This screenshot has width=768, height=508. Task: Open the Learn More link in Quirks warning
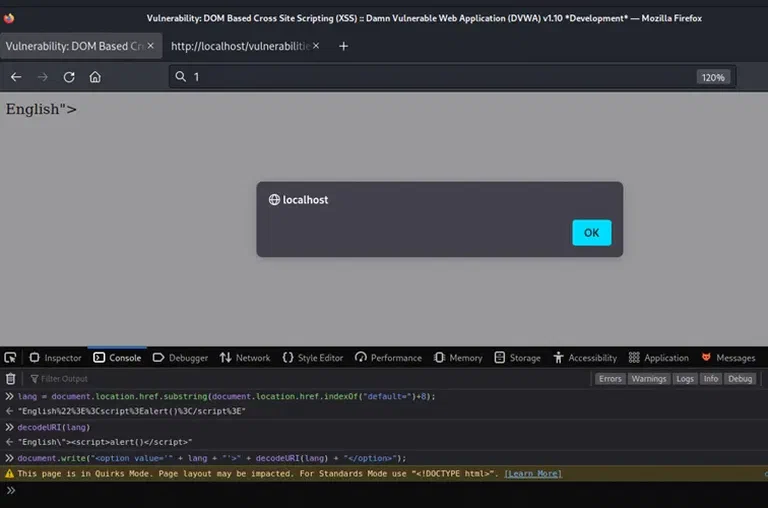533,474
